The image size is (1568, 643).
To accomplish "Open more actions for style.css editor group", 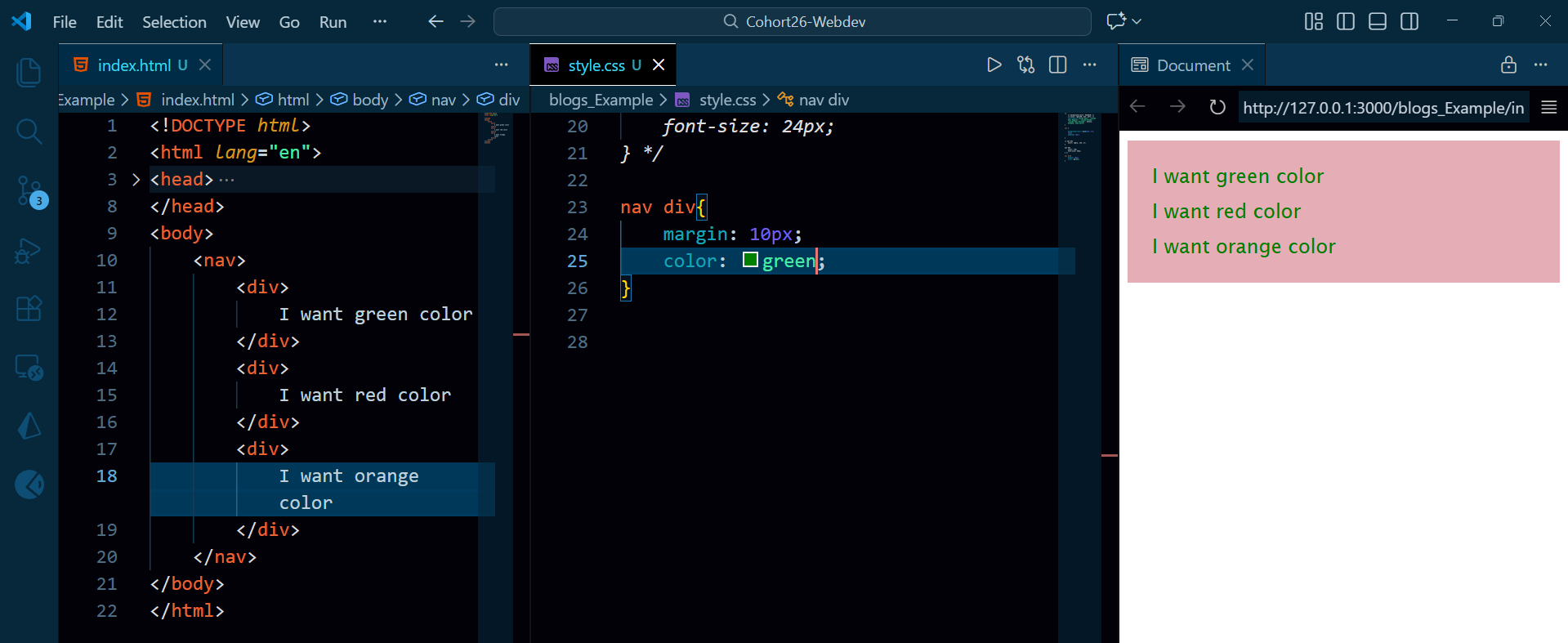I will [x=1090, y=65].
